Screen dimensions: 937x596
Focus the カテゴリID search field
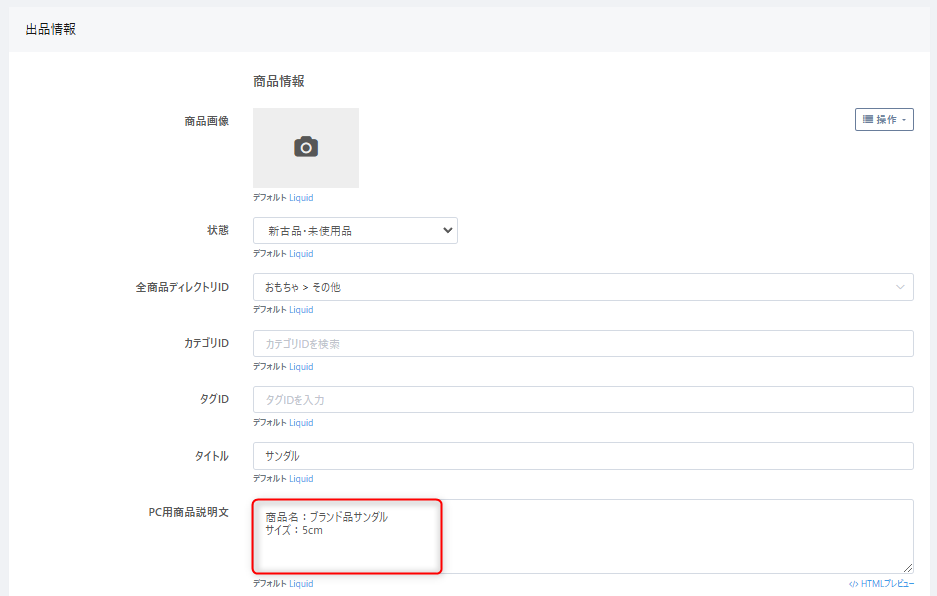point(583,344)
